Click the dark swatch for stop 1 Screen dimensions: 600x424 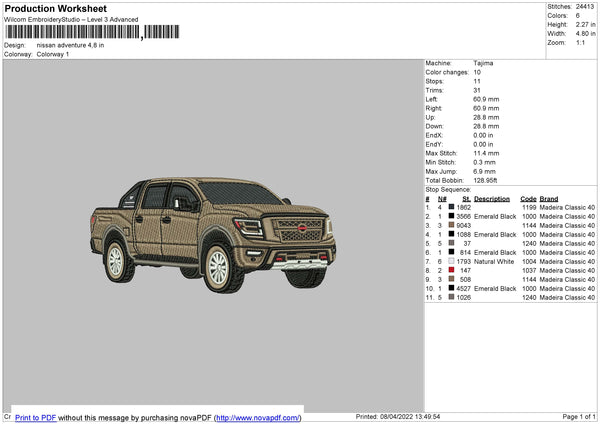451,207
